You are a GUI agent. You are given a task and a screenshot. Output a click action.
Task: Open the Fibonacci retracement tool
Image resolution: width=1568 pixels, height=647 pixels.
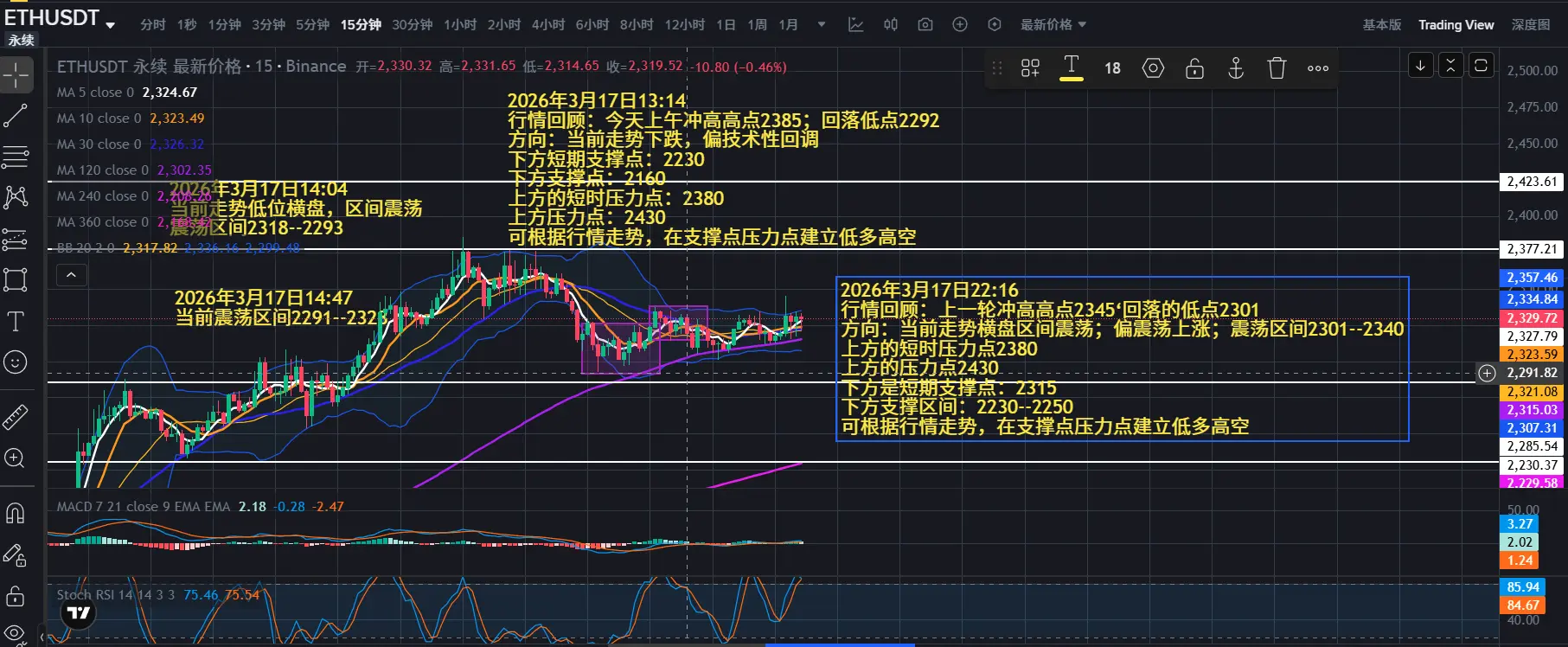pos(16,157)
